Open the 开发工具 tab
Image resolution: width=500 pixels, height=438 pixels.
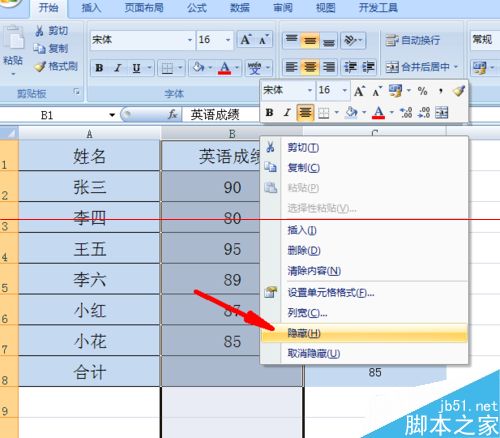[x=378, y=7]
